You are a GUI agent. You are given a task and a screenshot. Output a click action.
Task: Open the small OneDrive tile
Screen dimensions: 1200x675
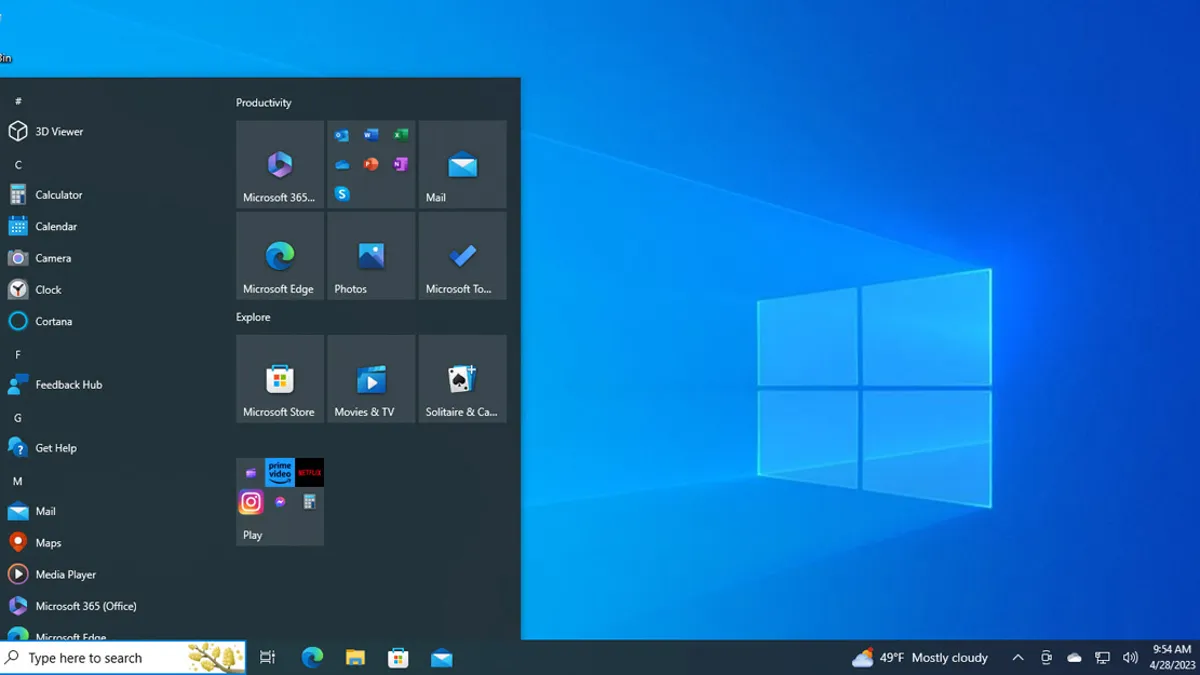[342, 164]
